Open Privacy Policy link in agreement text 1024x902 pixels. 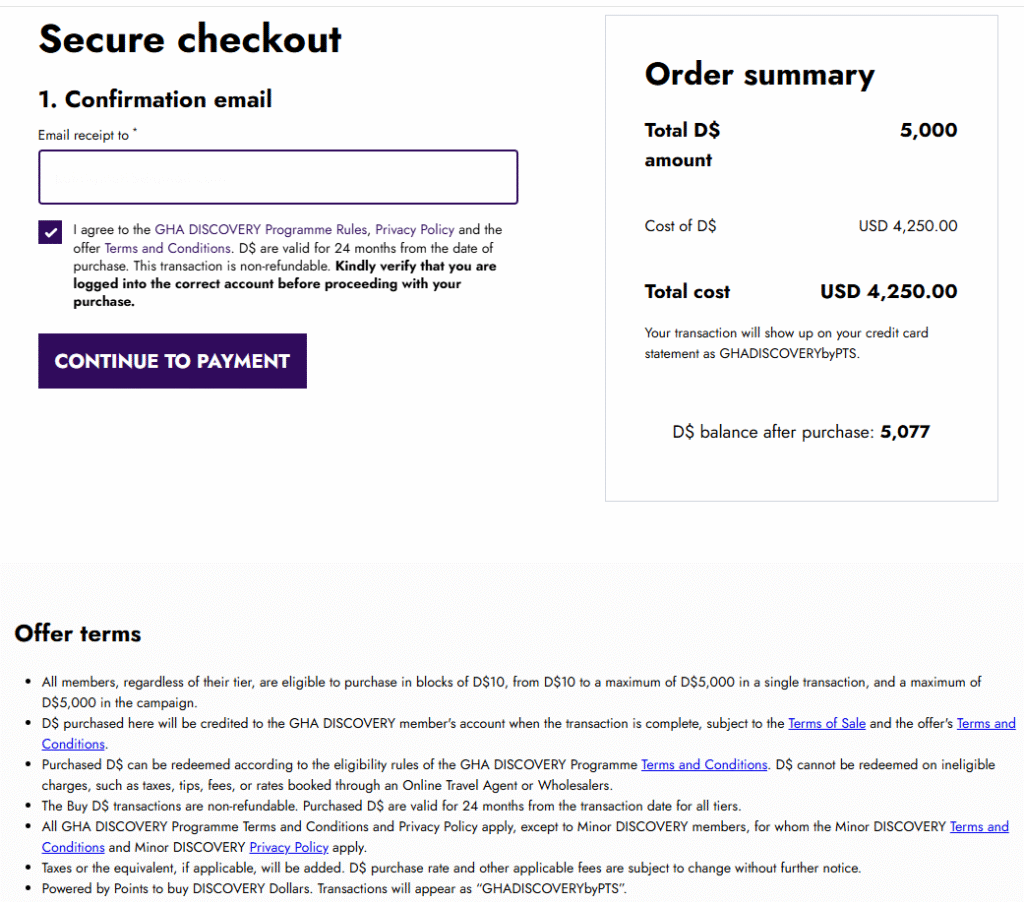tap(414, 230)
